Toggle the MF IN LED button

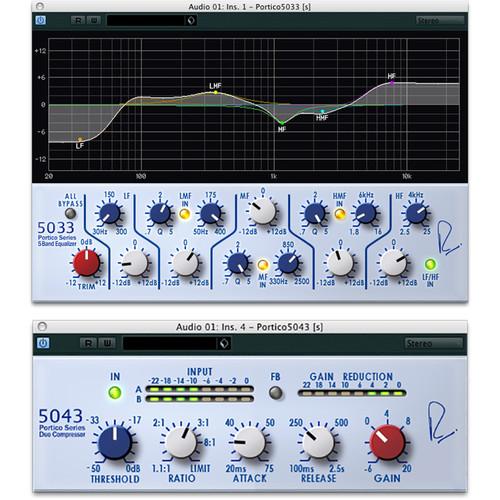(x=263, y=265)
